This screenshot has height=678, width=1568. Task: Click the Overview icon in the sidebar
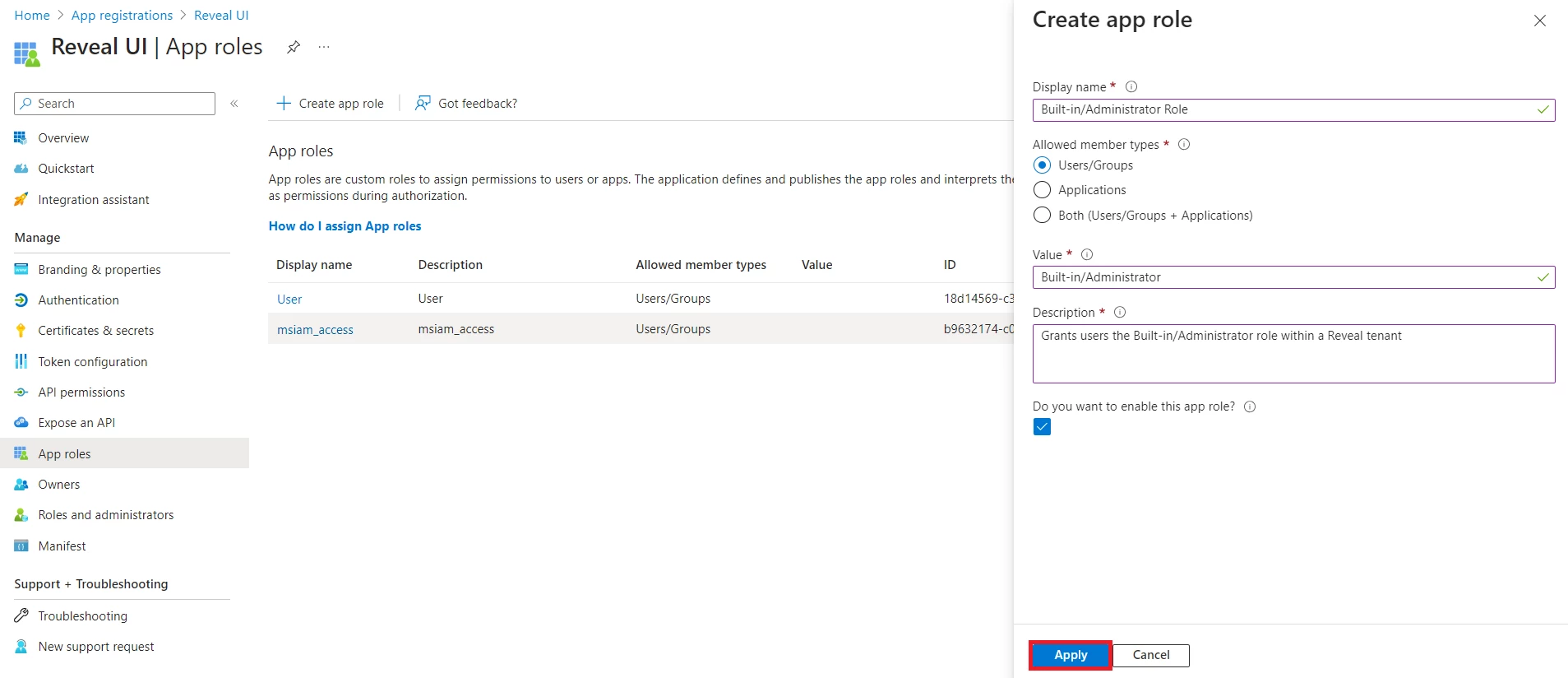click(x=21, y=137)
